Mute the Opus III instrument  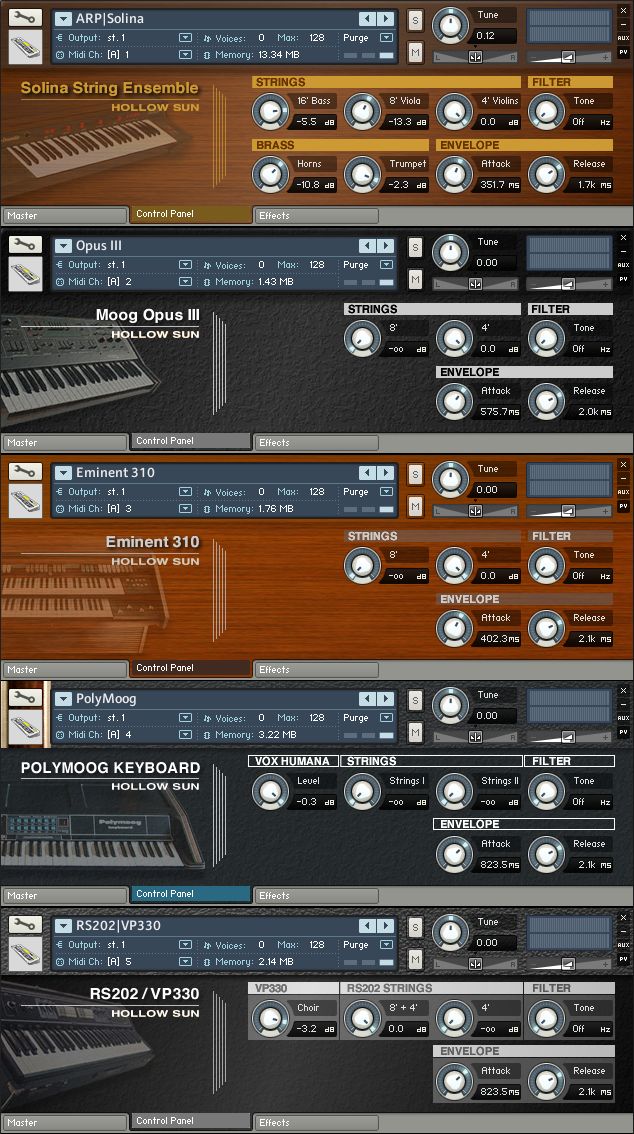(x=415, y=279)
